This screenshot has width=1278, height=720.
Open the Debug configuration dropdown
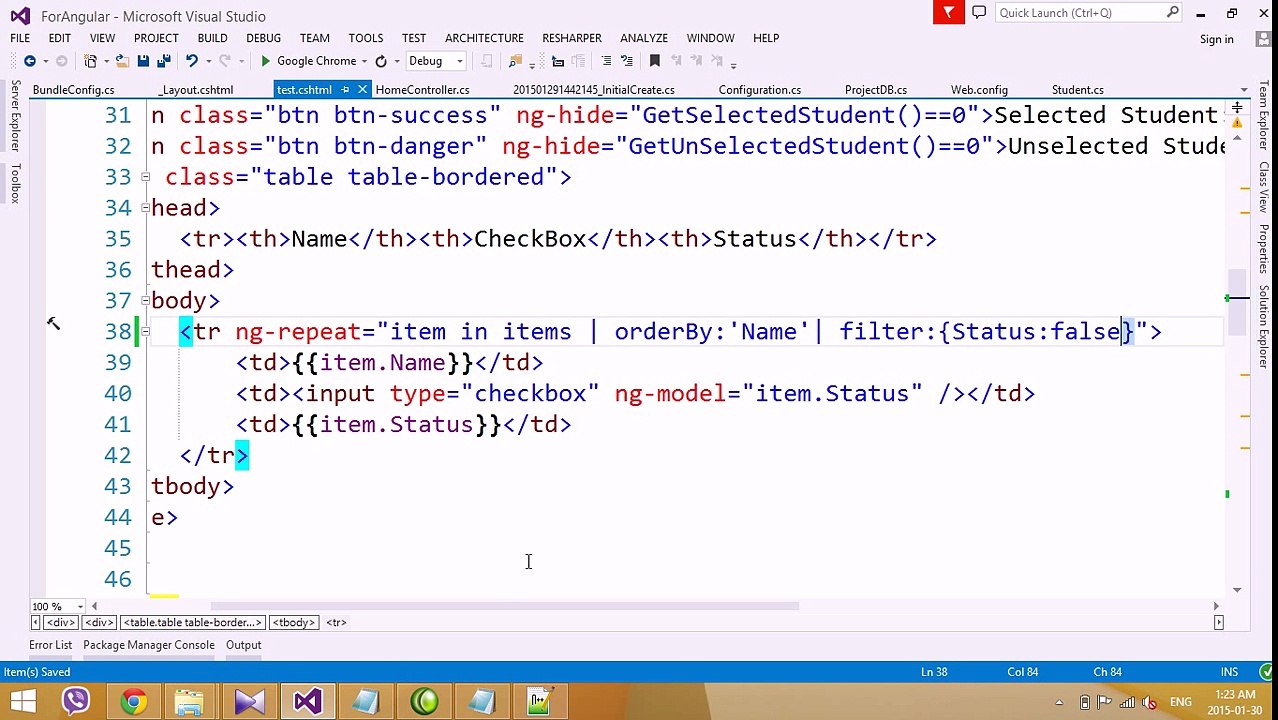[460, 61]
